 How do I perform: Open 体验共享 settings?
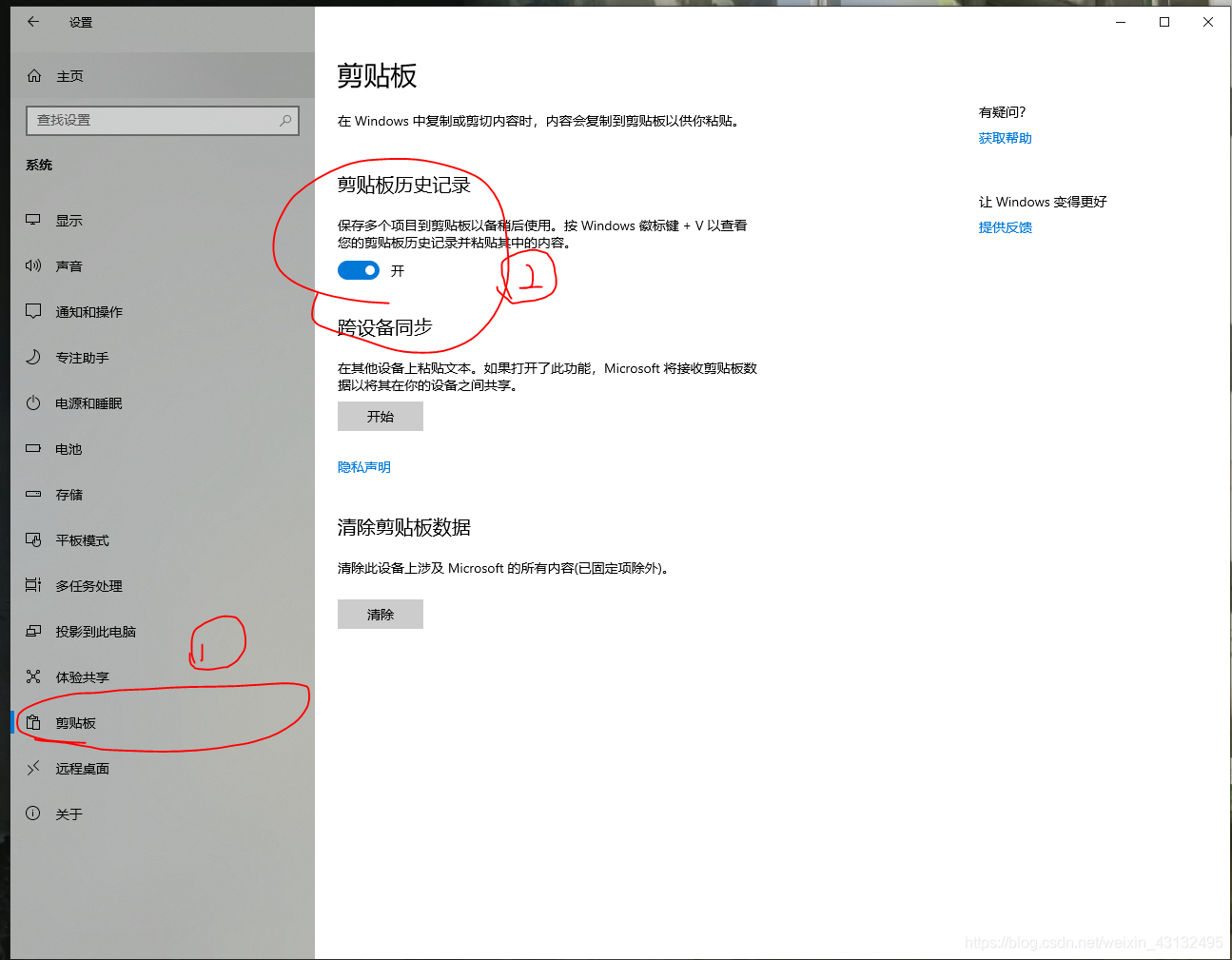tap(163, 676)
